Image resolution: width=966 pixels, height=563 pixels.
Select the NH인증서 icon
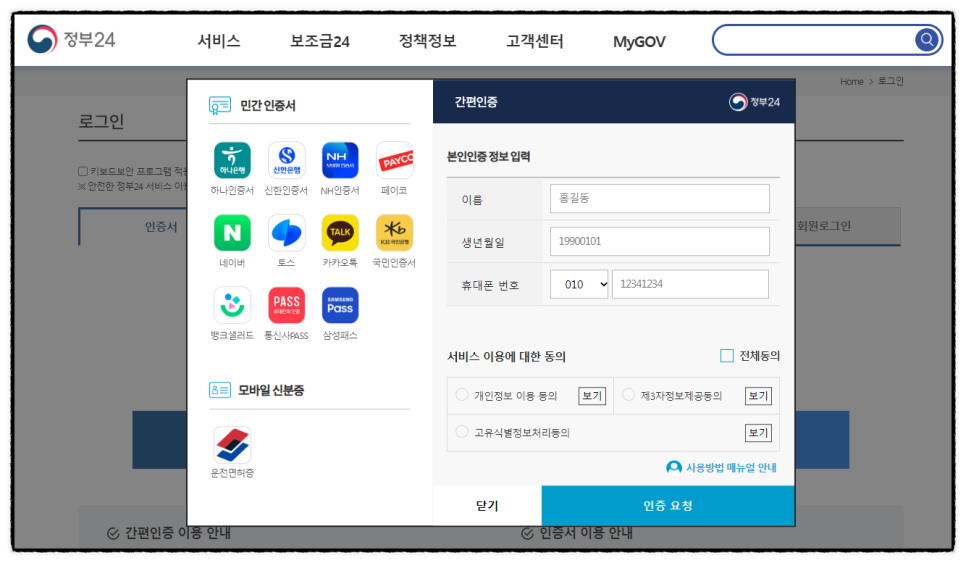coord(340,160)
